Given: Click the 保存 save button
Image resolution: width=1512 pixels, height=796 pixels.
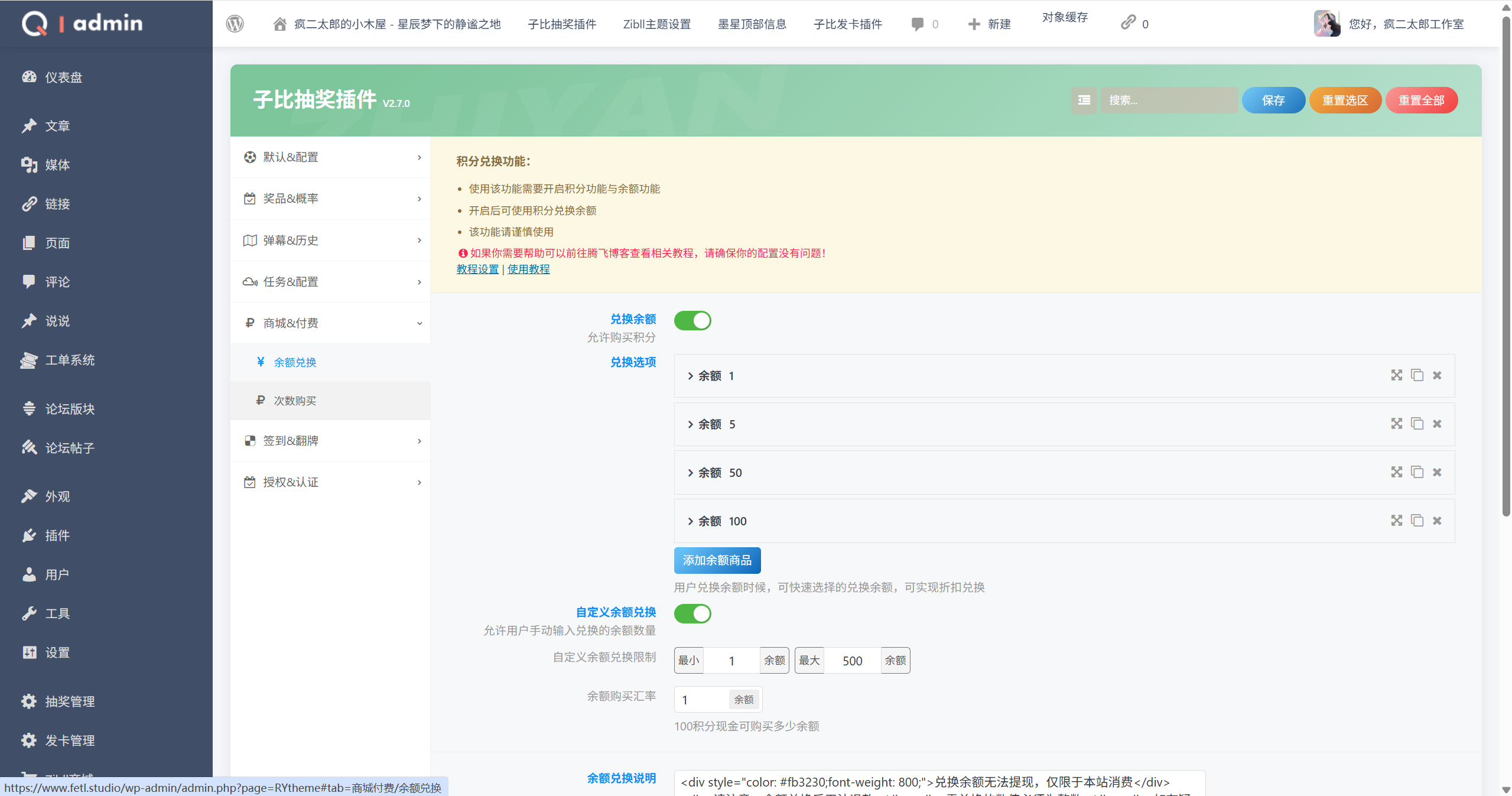Looking at the screenshot, I should tap(1273, 100).
